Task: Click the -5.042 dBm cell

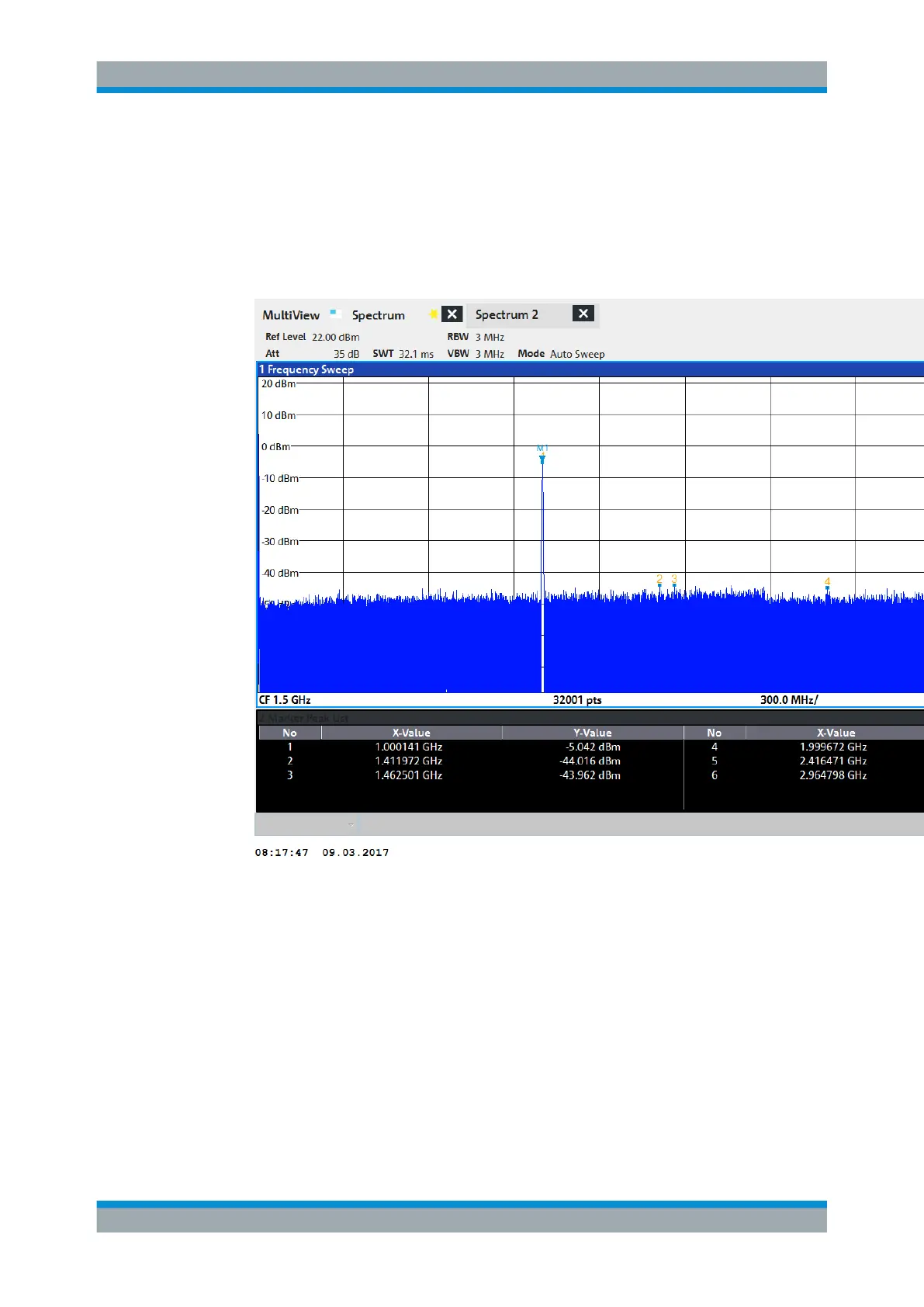Action: (593, 747)
